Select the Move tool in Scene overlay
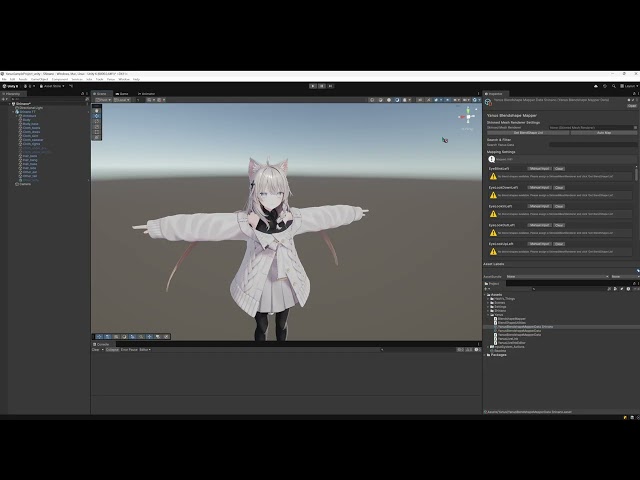 coord(97,116)
